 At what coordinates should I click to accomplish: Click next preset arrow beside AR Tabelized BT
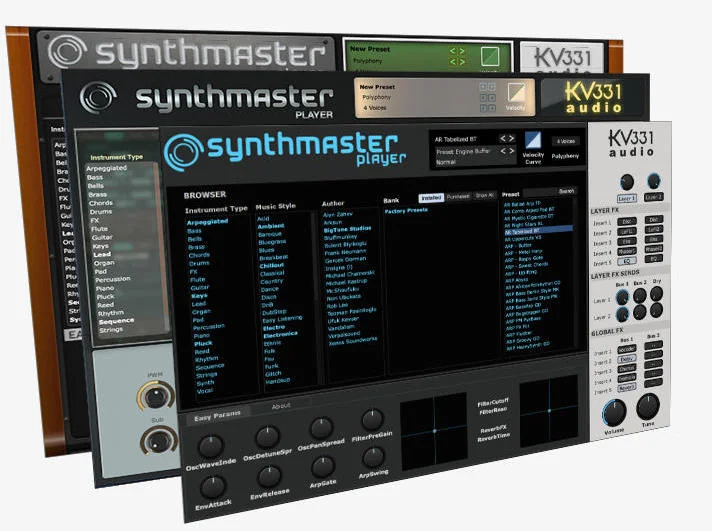point(512,139)
